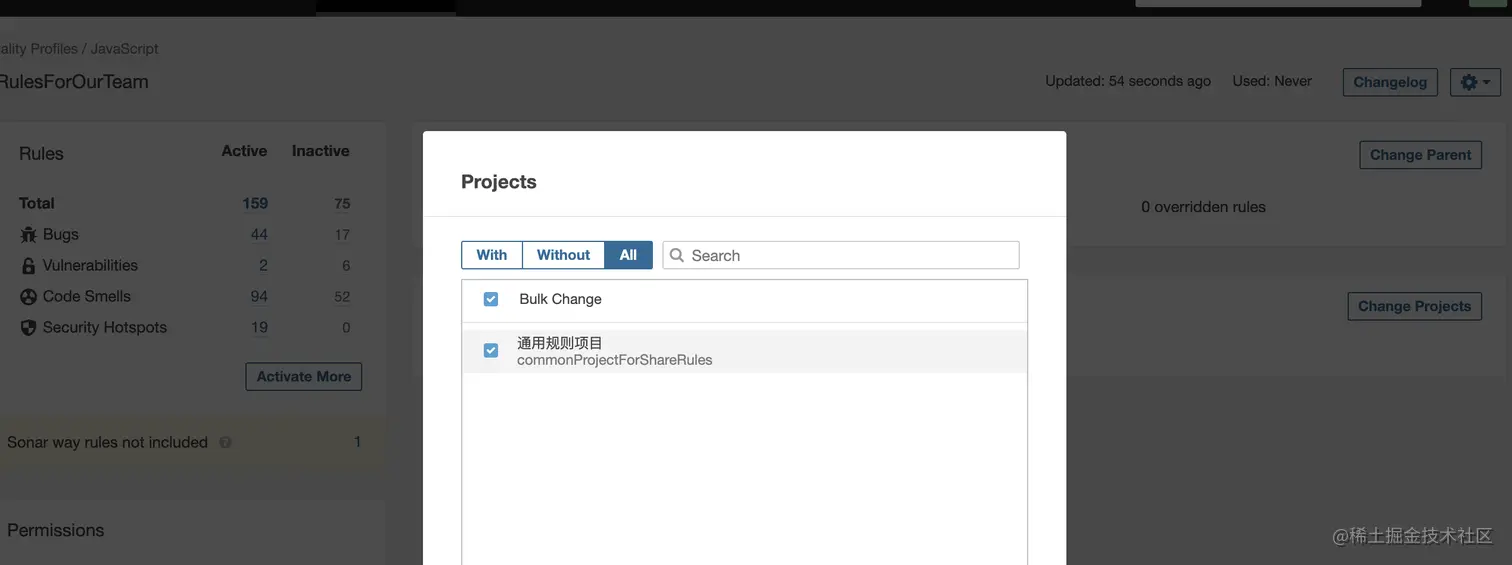Image resolution: width=1512 pixels, height=565 pixels.
Task: Open total inactive rules count 75
Action: (342, 204)
